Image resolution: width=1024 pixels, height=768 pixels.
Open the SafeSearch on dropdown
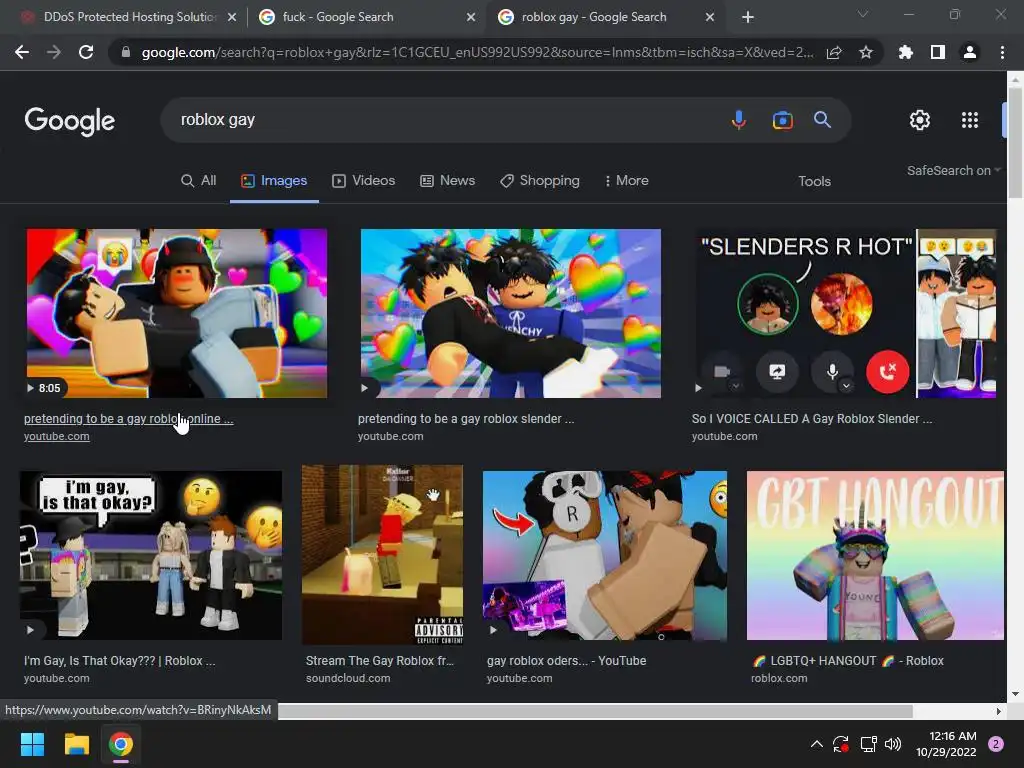coord(953,170)
